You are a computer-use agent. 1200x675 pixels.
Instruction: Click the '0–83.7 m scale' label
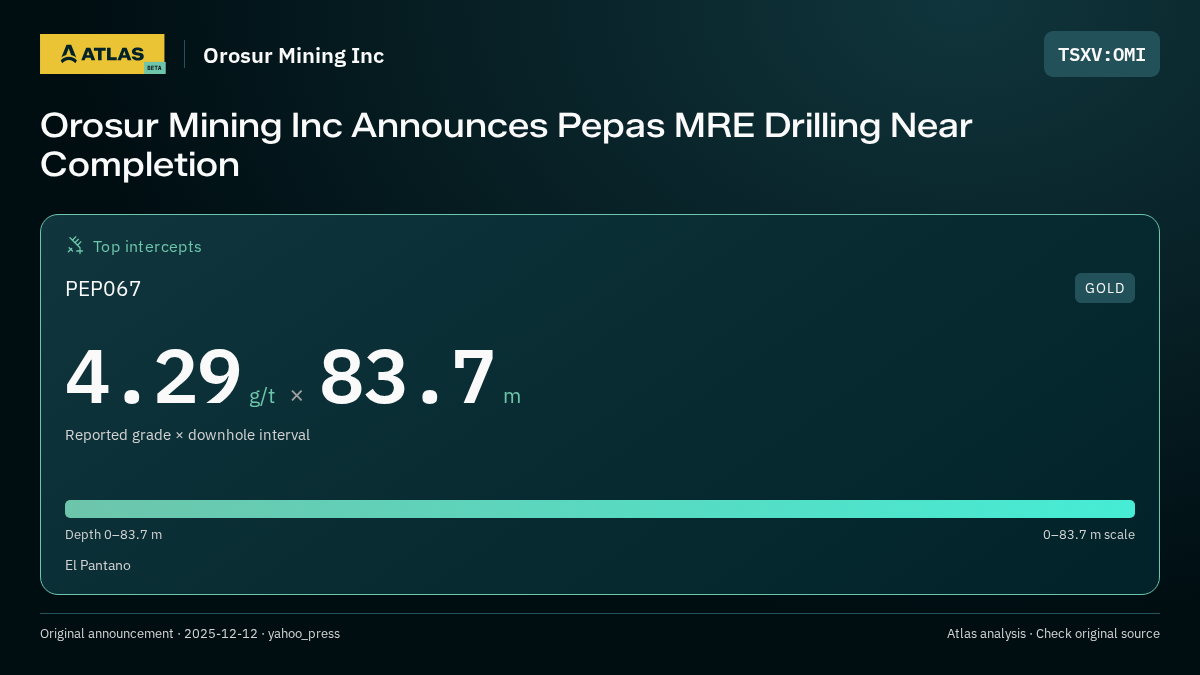click(1089, 535)
